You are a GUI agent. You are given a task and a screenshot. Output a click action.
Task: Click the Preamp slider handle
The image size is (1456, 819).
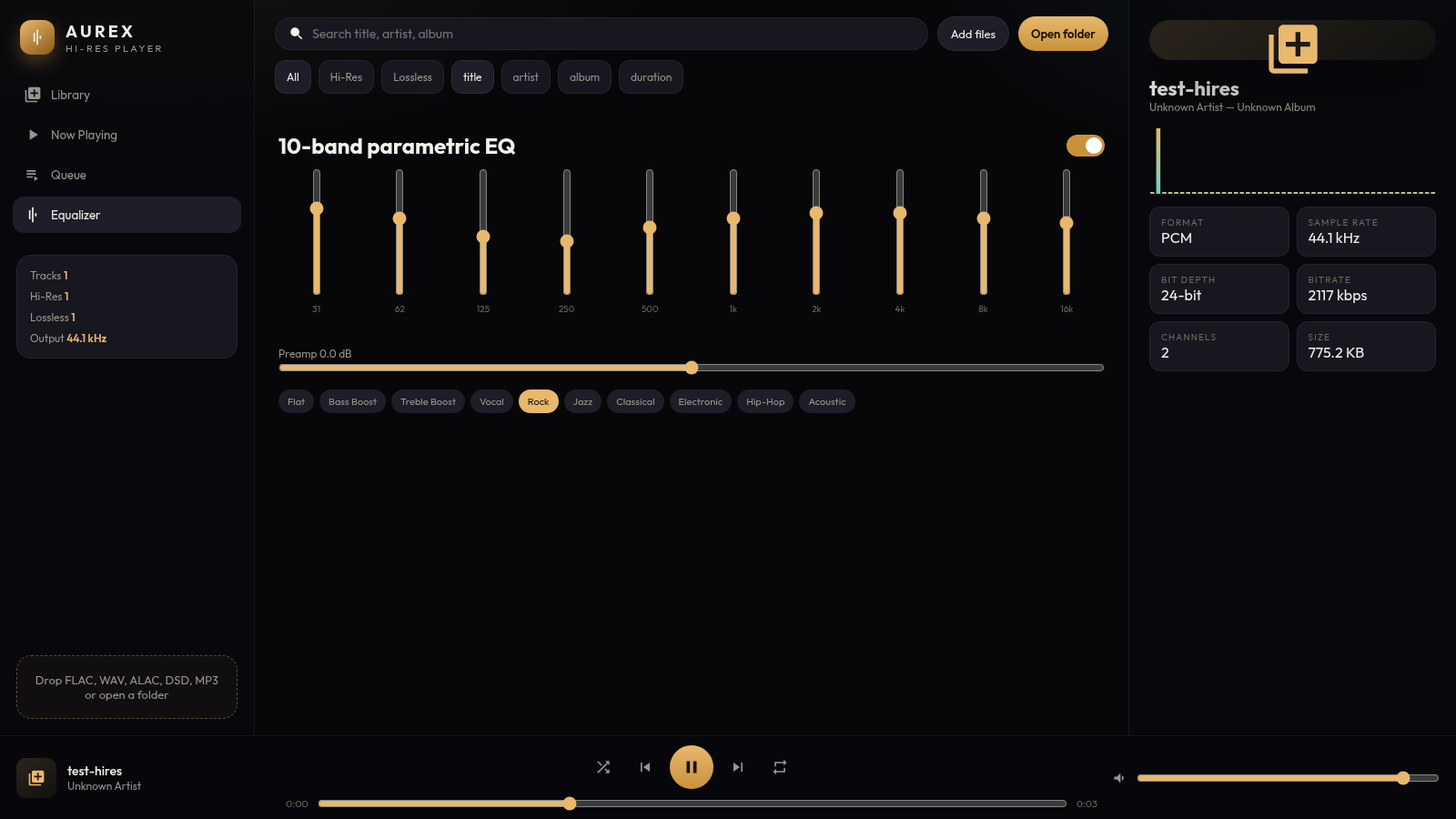tap(692, 368)
